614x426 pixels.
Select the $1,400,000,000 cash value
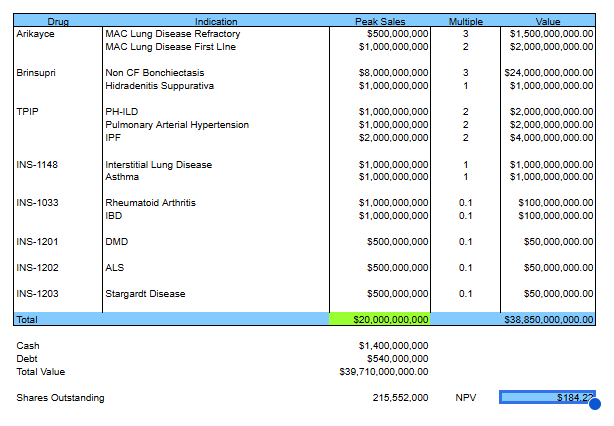point(393,346)
